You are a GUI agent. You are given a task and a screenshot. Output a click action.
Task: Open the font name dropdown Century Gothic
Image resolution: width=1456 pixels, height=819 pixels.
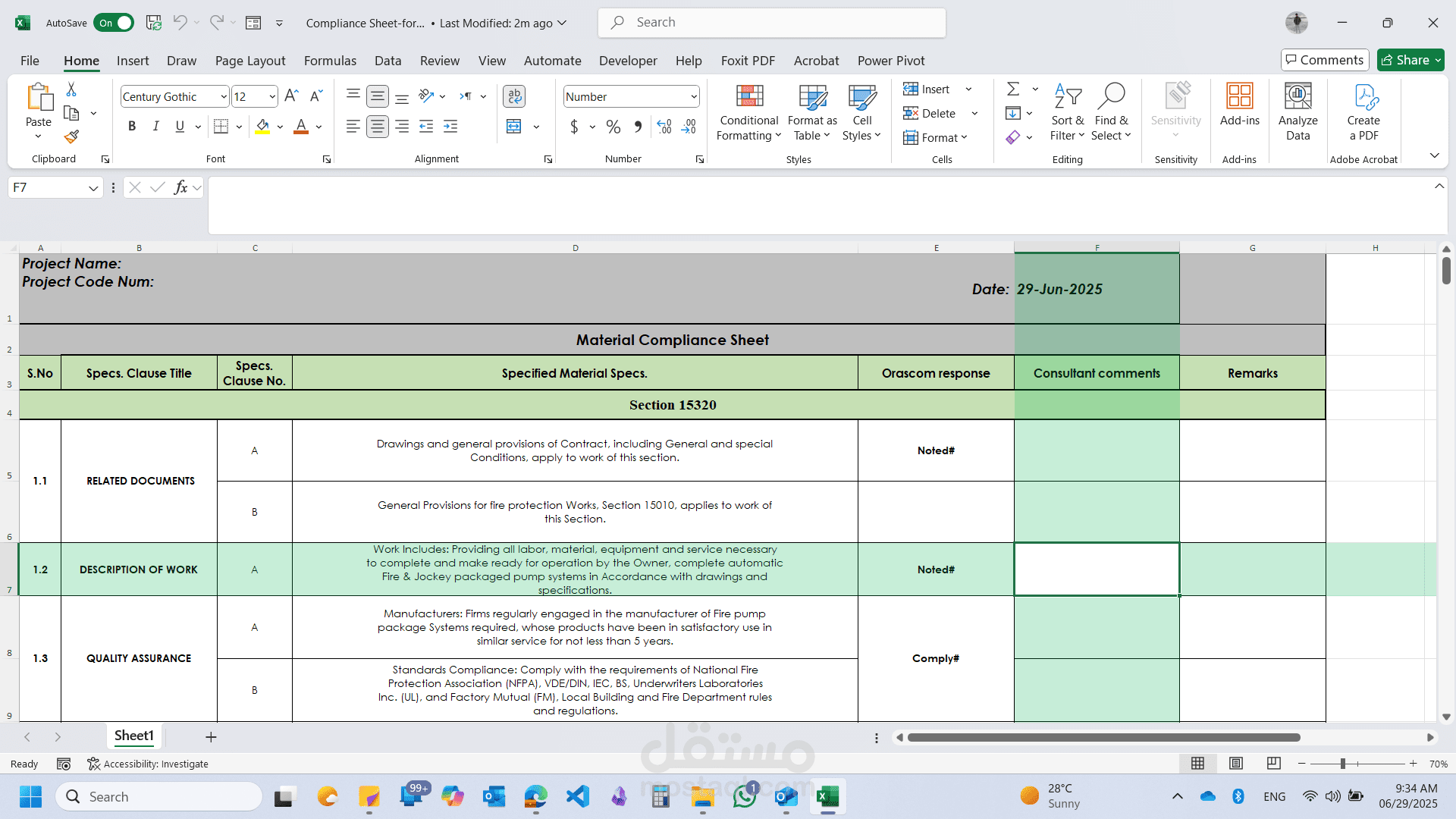click(223, 96)
